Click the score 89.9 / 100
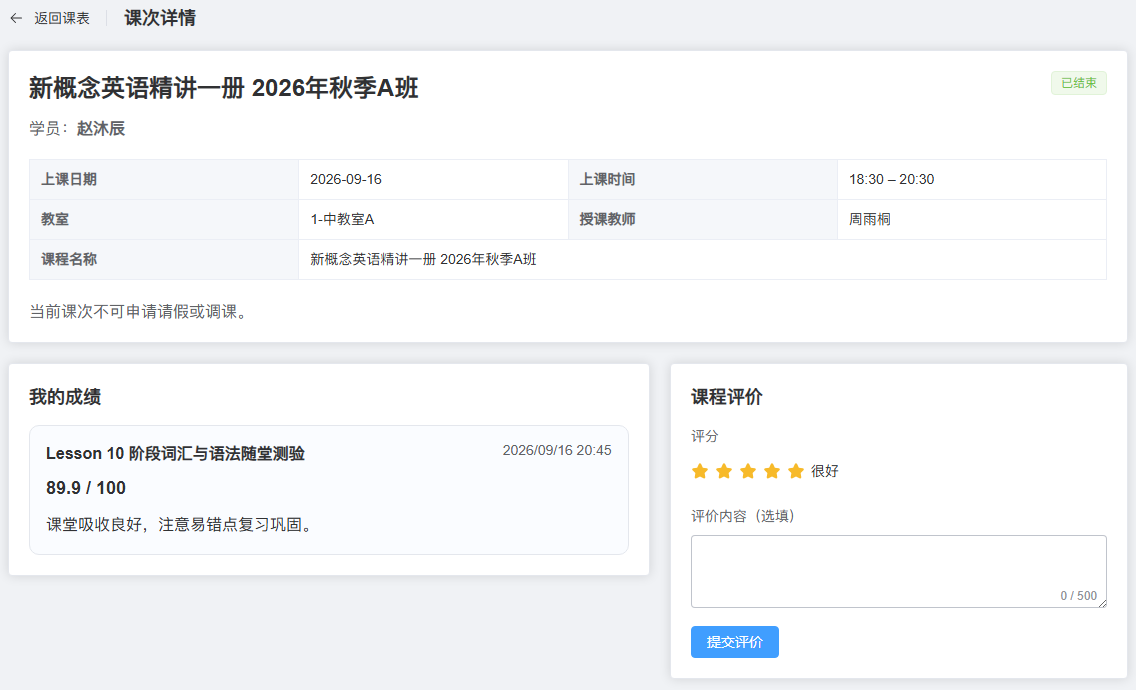The height and width of the screenshot is (690, 1136). [85, 488]
